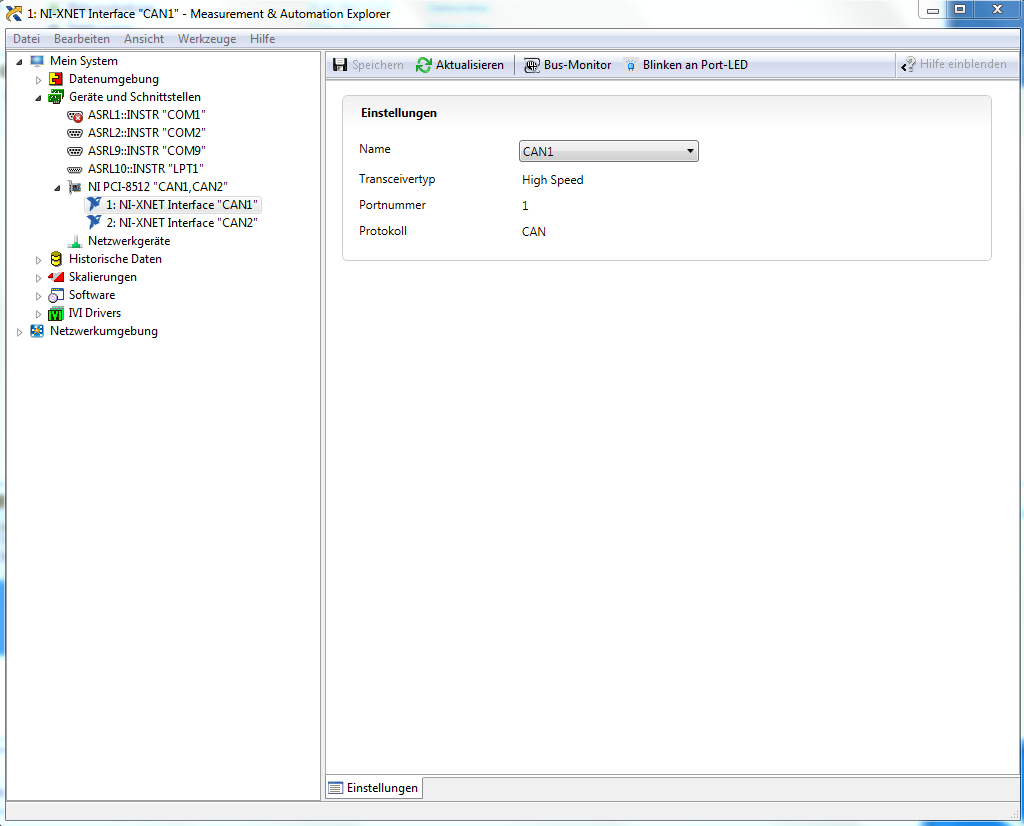
Task: Click the Speichern toolbar label
Action: (x=377, y=65)
